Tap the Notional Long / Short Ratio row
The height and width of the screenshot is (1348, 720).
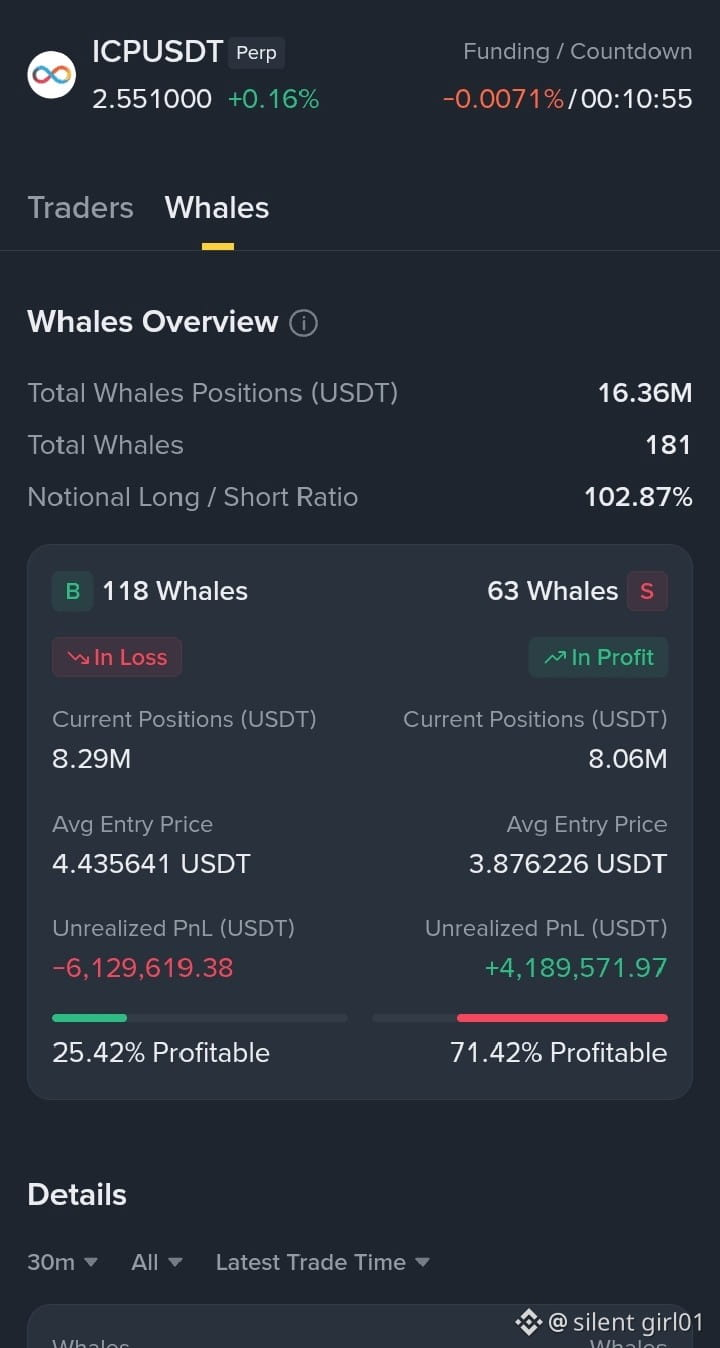360,497
